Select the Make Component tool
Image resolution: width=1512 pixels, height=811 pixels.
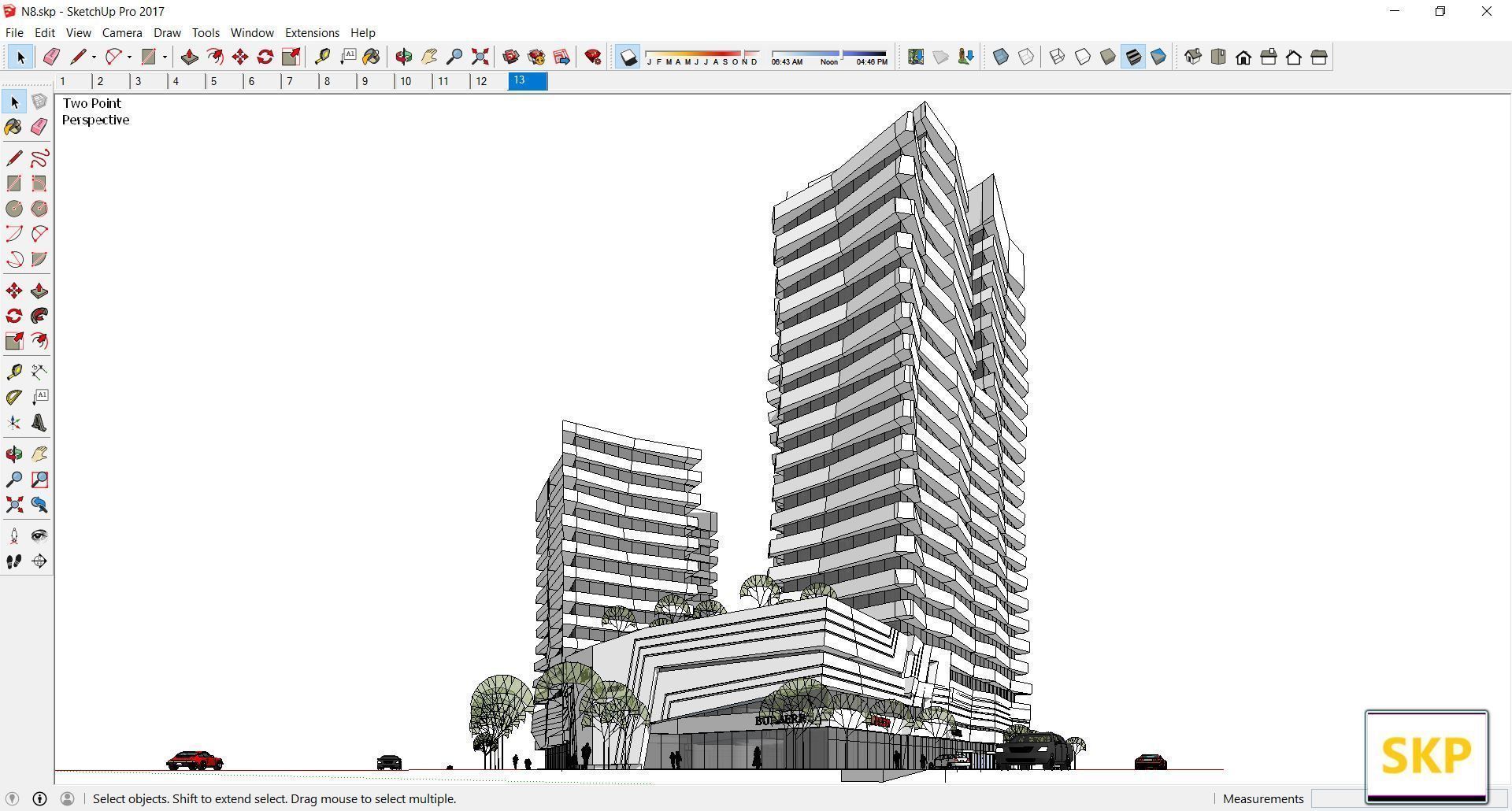tap(39, 102)
